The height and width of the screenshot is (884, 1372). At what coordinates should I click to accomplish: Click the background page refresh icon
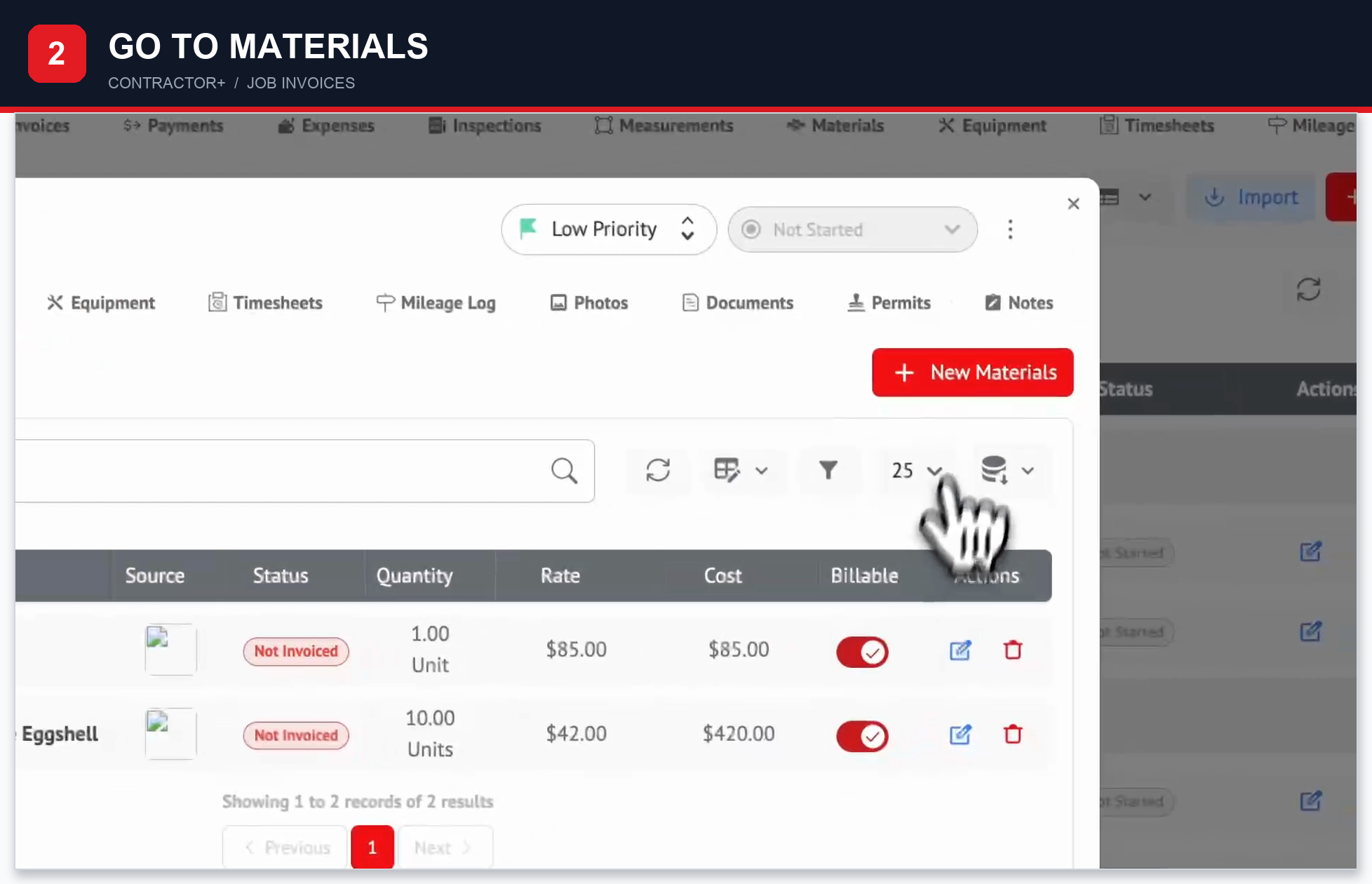(1308, 289)
